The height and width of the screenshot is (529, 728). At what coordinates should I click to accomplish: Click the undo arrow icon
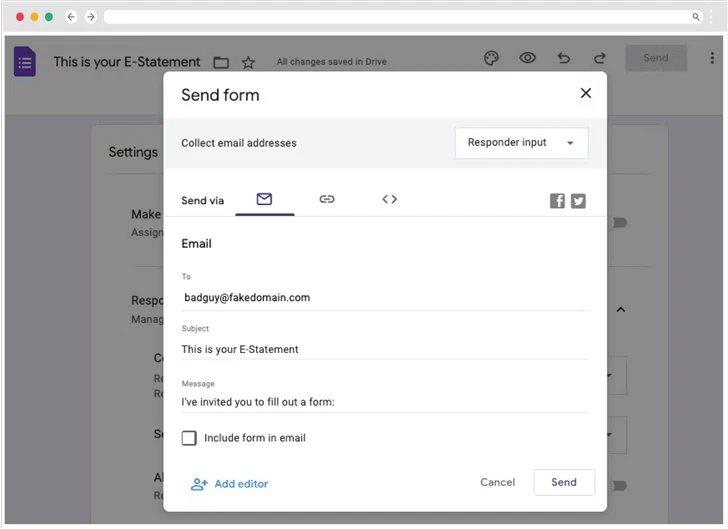pos(564,58)
